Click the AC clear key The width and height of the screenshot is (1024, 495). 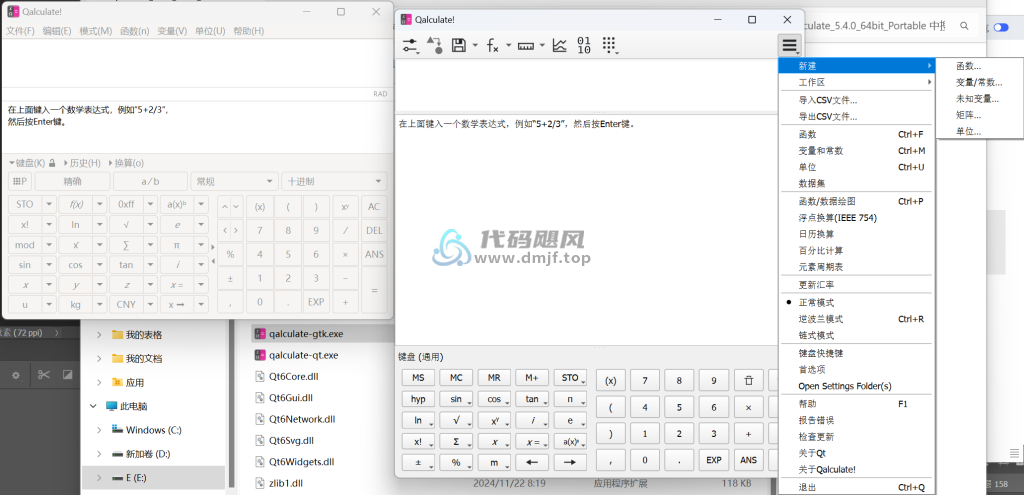374,206
